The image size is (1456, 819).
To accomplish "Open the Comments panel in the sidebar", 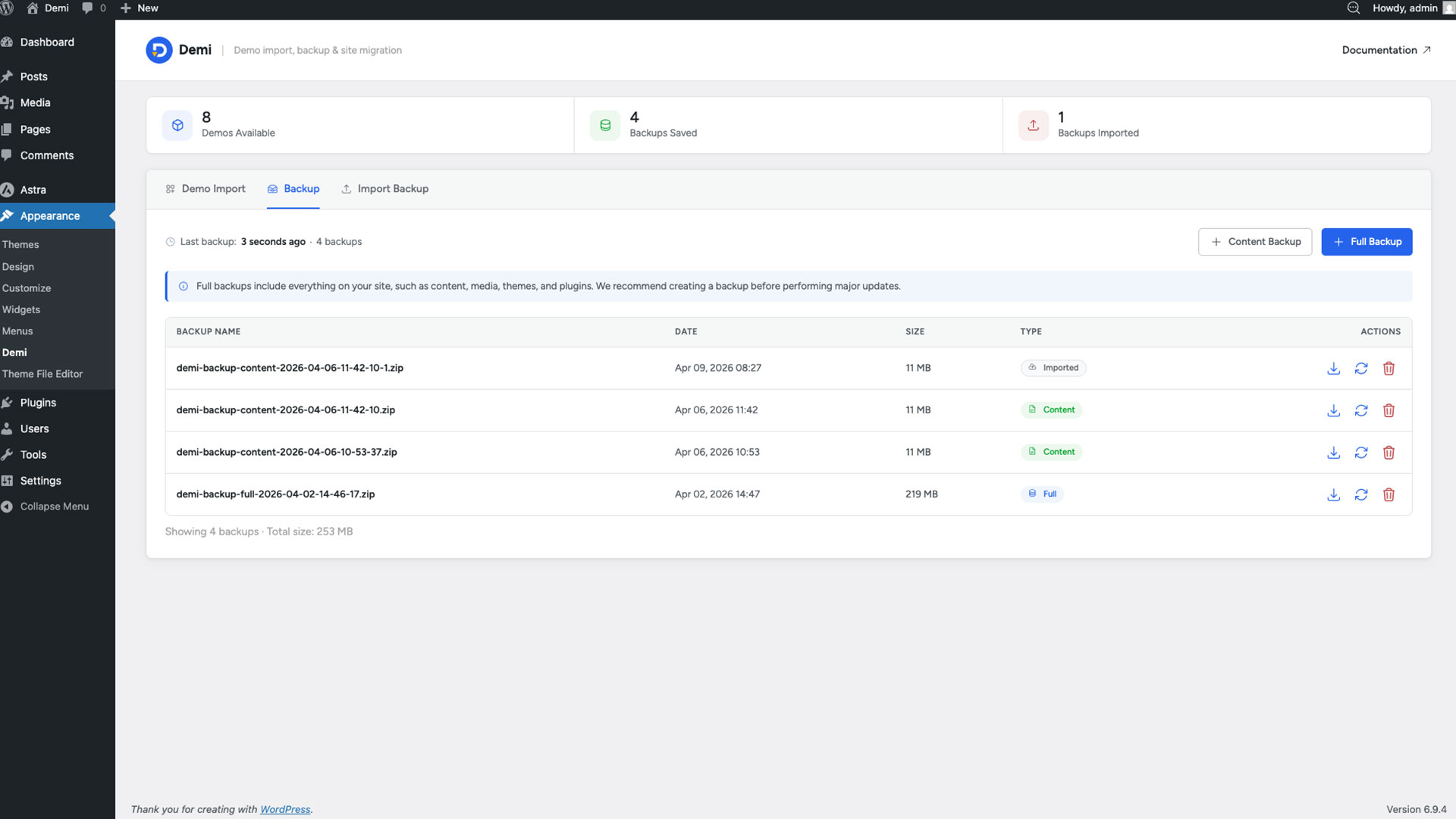I will [x=47, y=155].
